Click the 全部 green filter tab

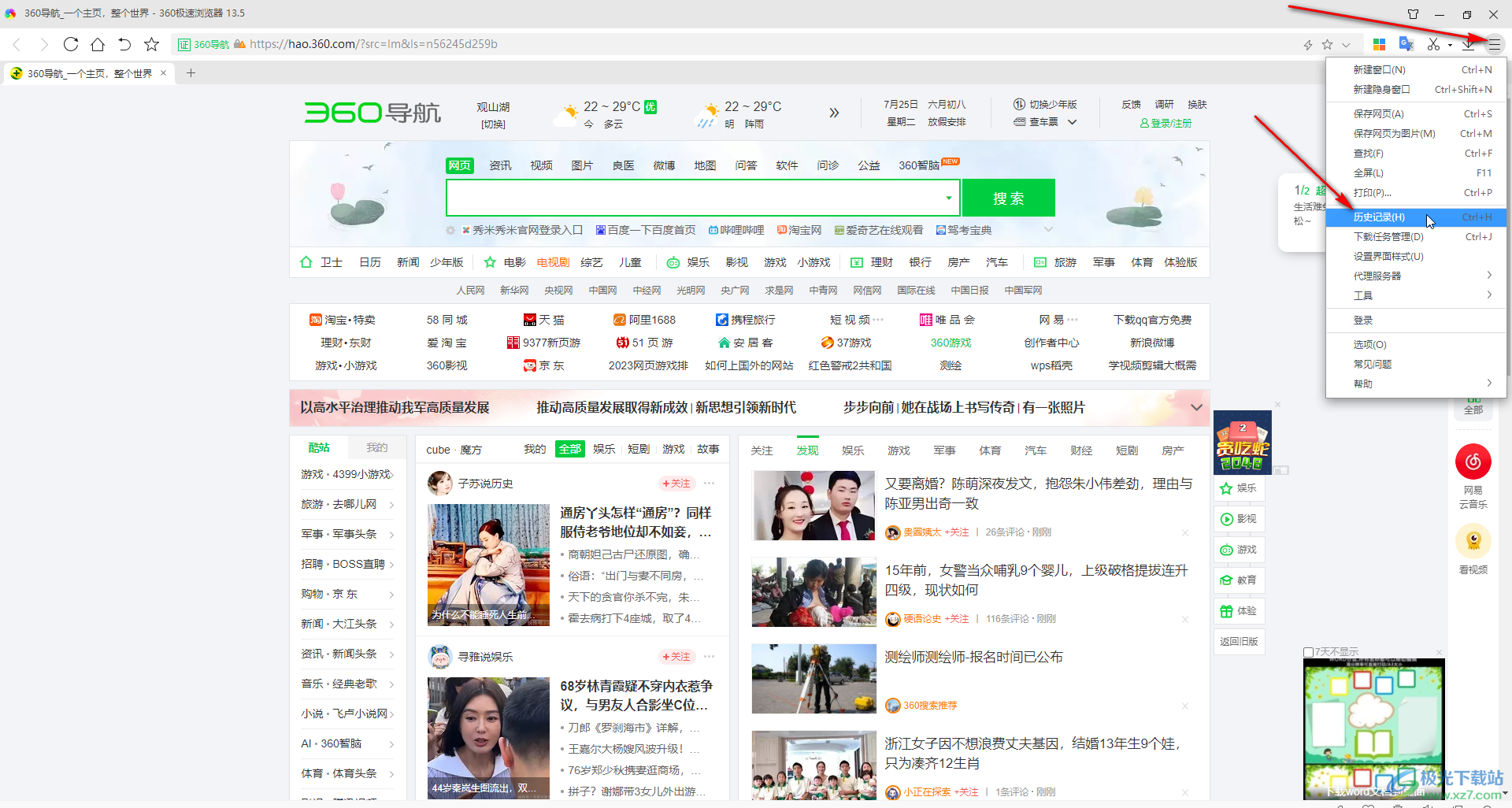coord(569,449)
